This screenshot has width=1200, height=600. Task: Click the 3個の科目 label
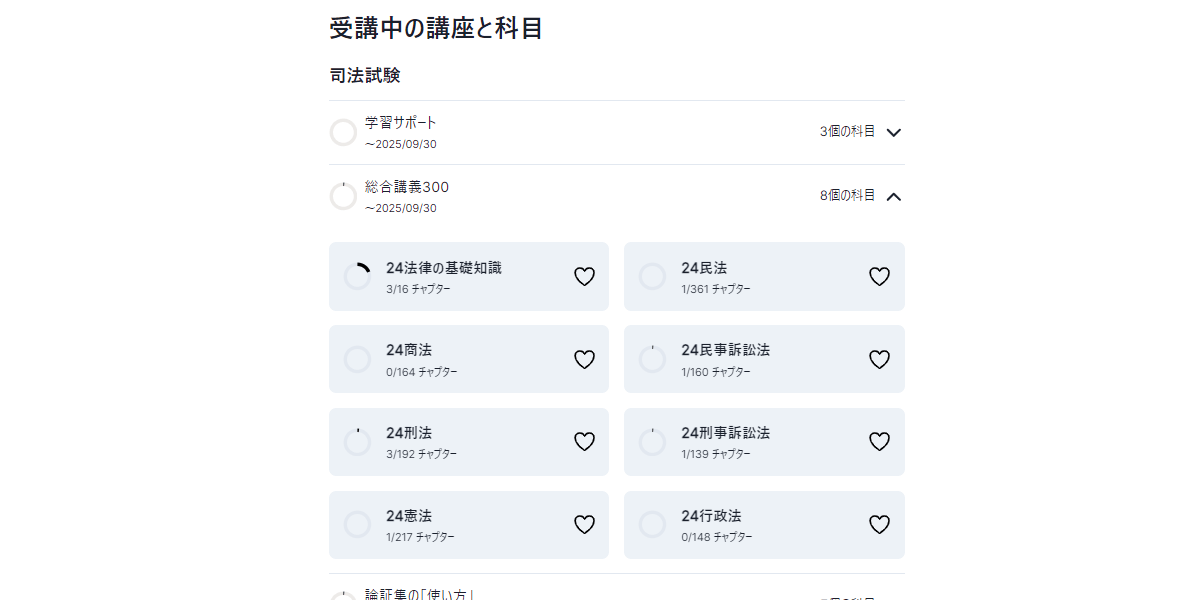pos(847,132)
